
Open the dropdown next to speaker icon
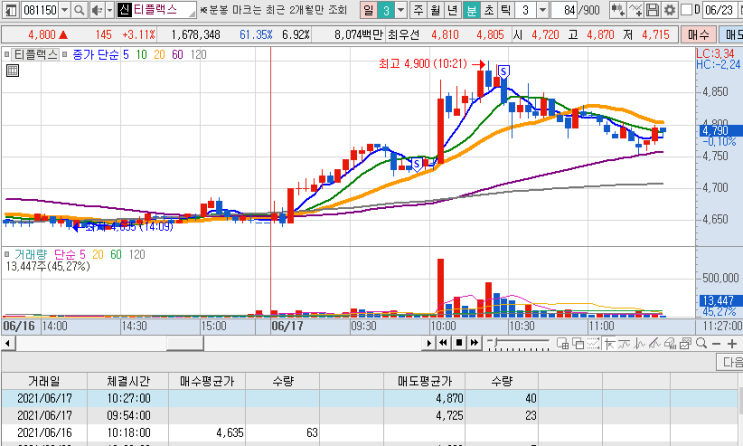109,9
